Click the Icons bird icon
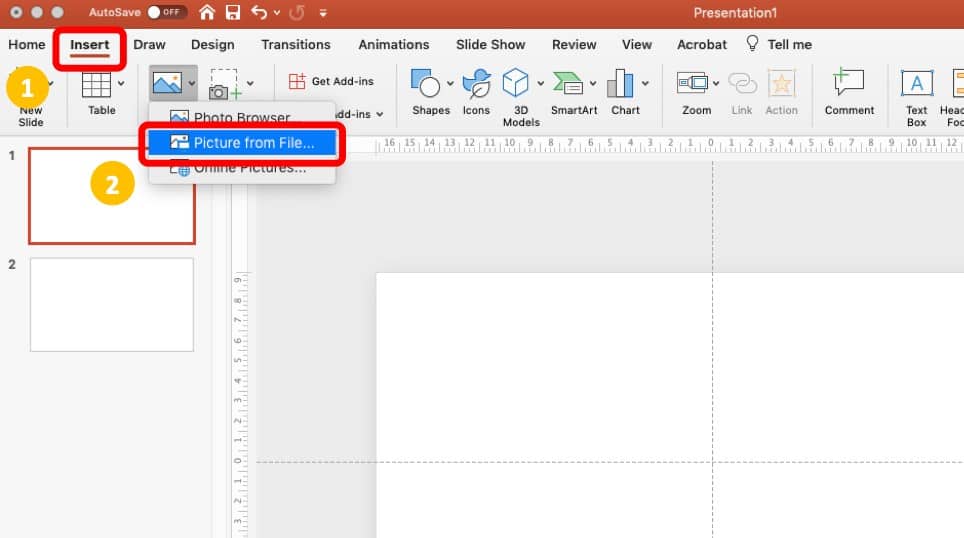Viewport: 964px width, 538px height. (476, 84)
